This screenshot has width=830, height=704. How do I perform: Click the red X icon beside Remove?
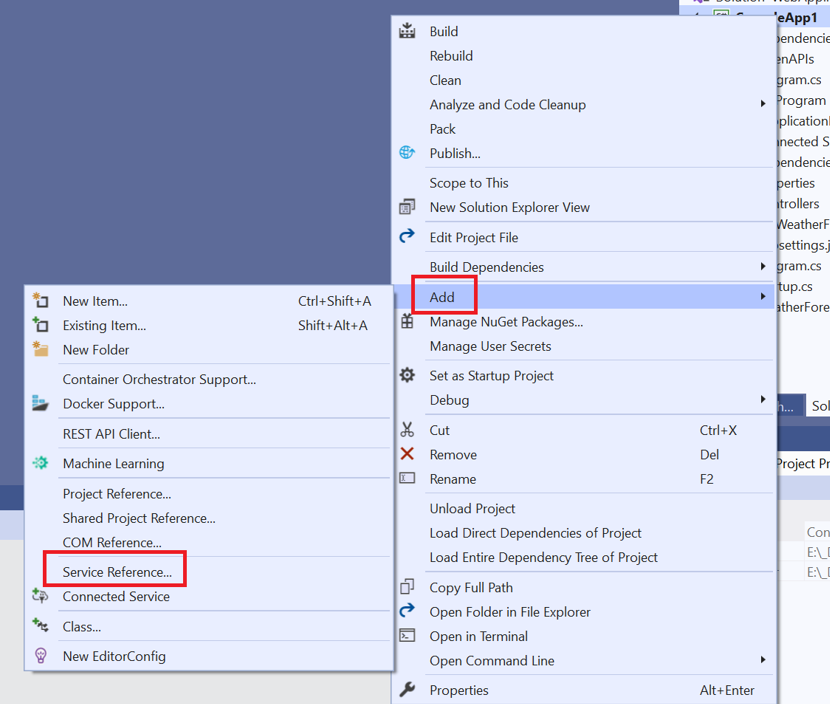[407, 455]
